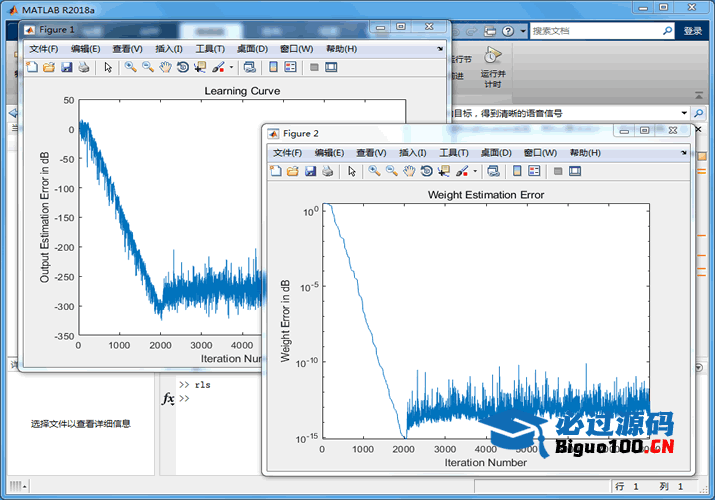Save figure icon in Figure 1 toolbar
715x500 pixels.
click(67, 67)
